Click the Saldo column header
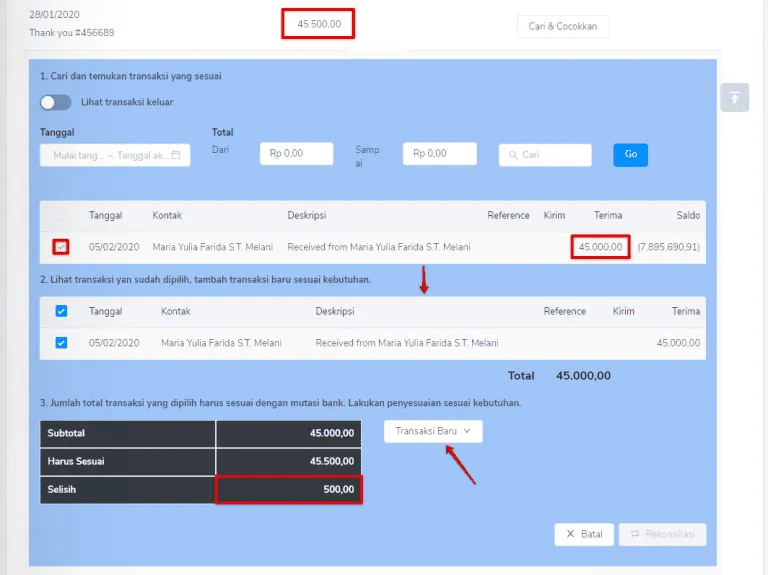The image size is (768, 575). (x=687, y=215)
